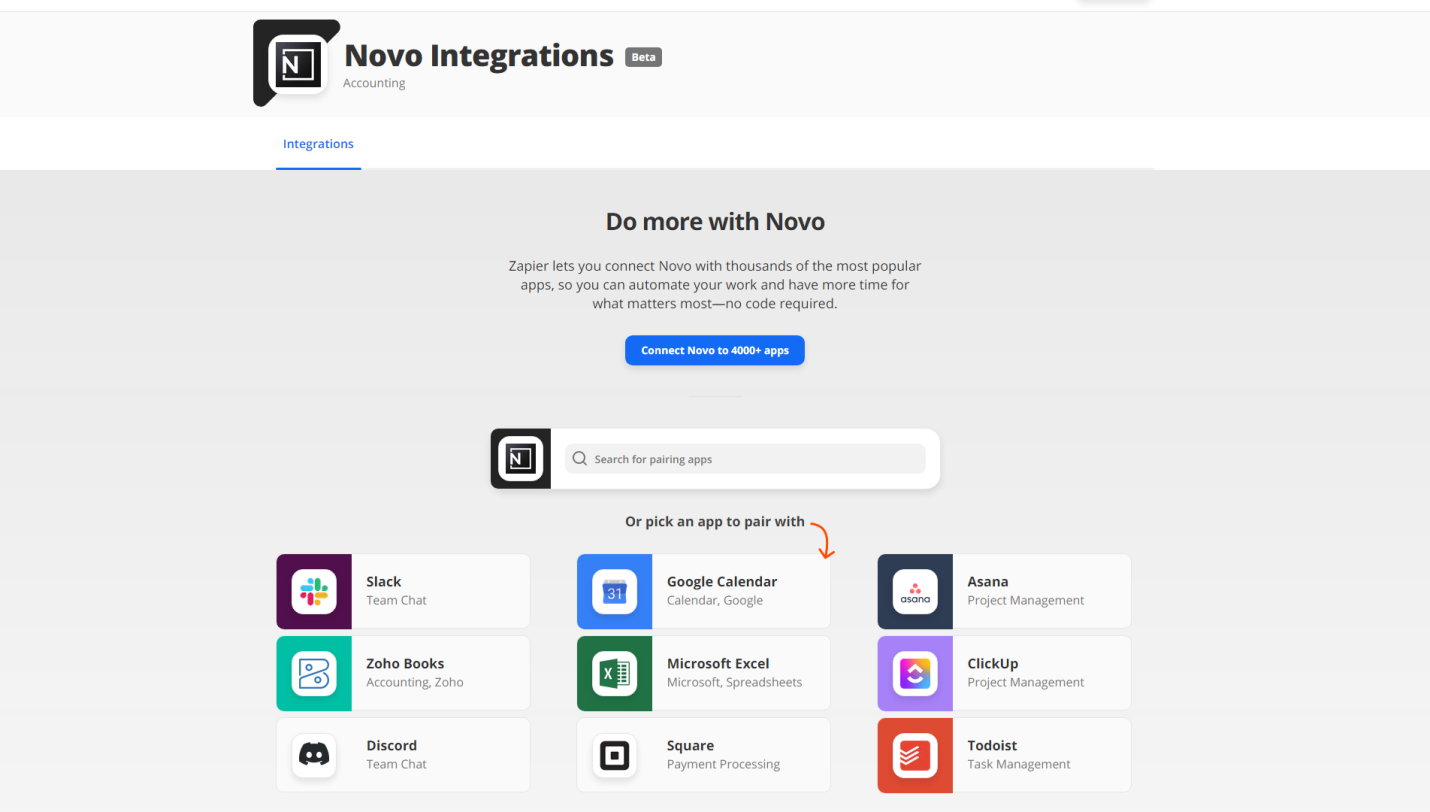Open the ClickUp app icon
This screenshot has height=812, width=1430.
915,673
